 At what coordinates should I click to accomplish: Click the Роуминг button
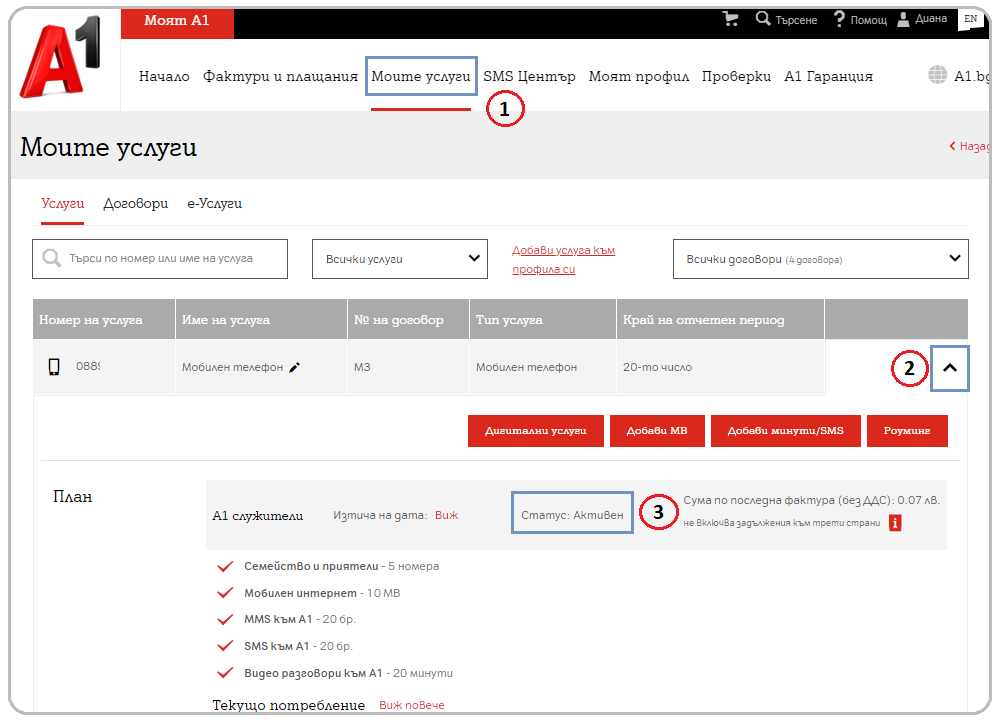pos(907,431)
